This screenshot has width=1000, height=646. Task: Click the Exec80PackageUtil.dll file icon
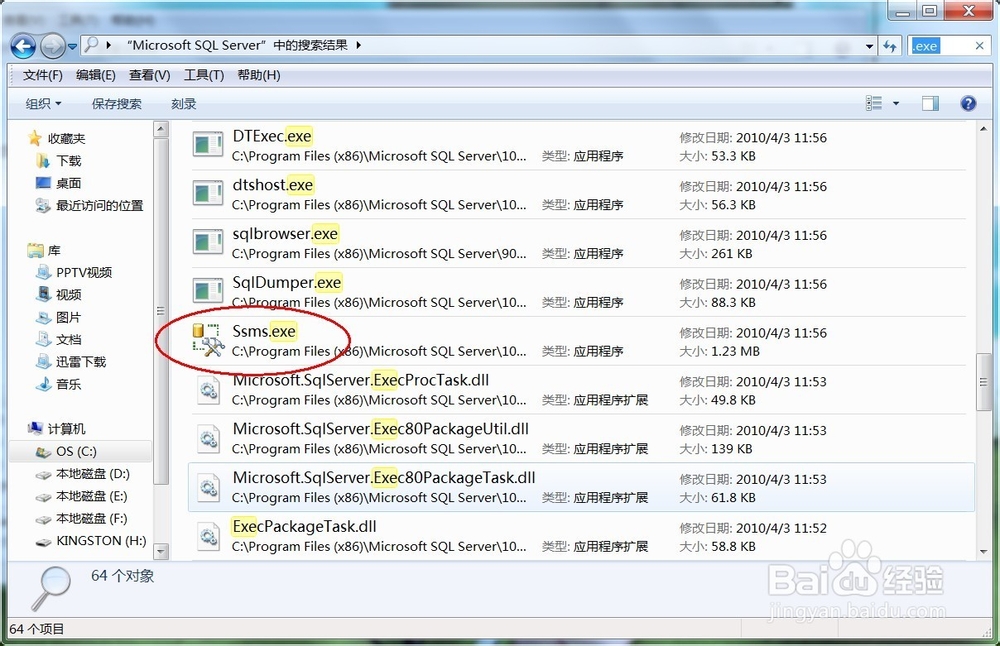[208, 438]
